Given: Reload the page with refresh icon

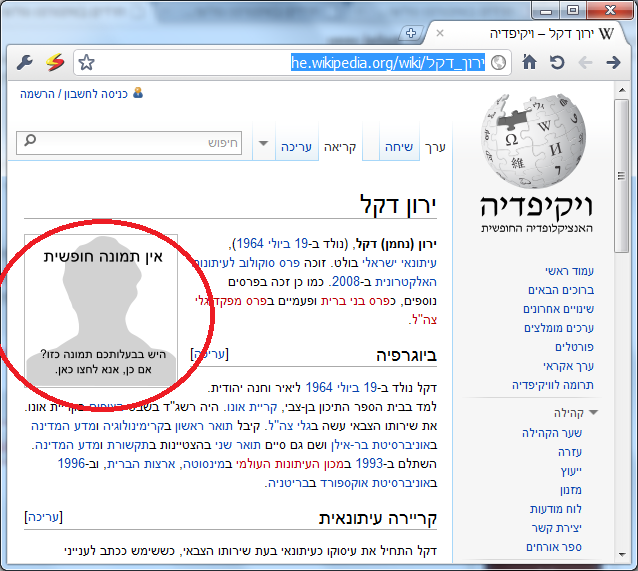Looking at the screenshot, I should click(557, 62).
